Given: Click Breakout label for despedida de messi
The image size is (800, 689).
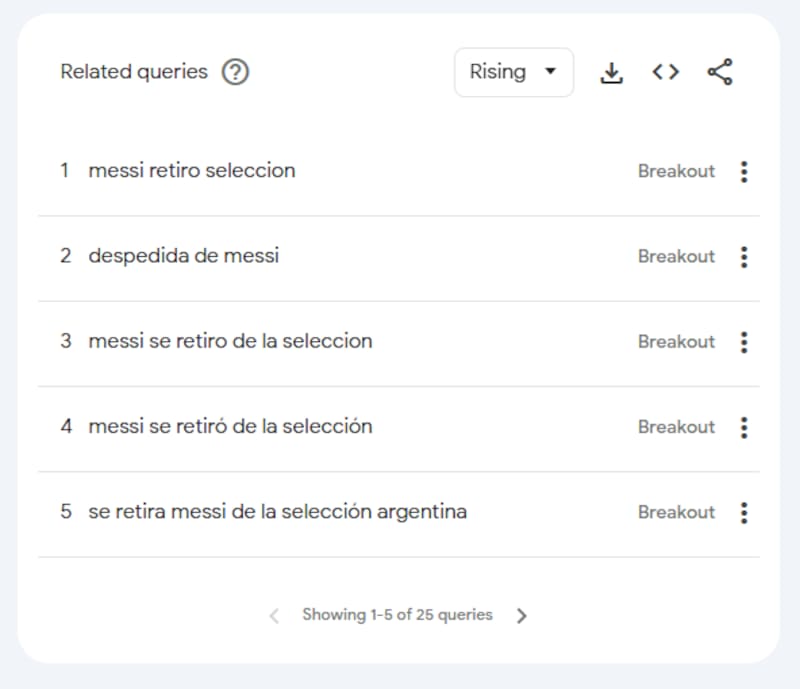Looking at the screenshot, I should 676,256.
